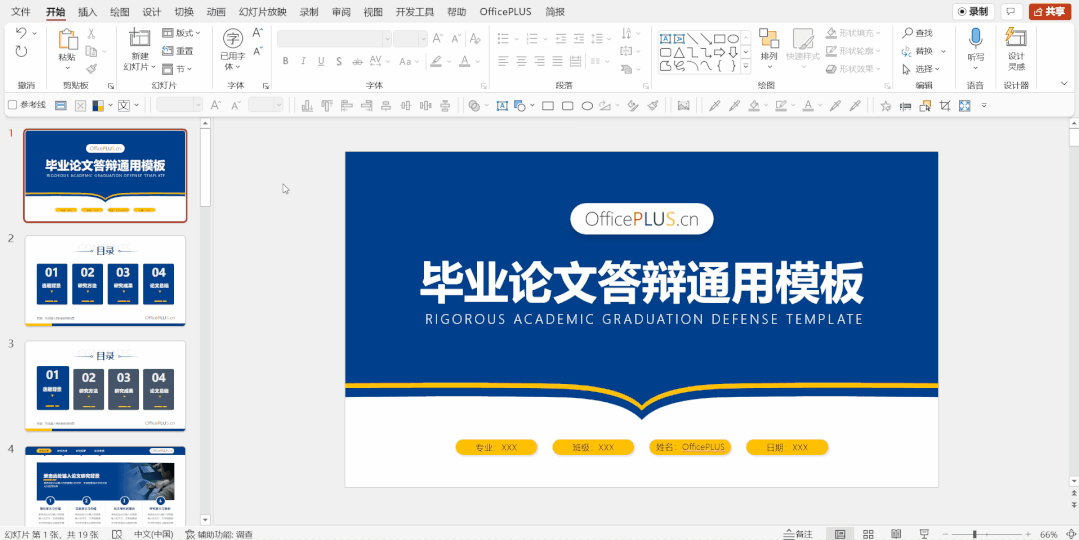Click rounded rectangle icon in quick toolbar
The image size is (1079, 540).
coord(568,106)
